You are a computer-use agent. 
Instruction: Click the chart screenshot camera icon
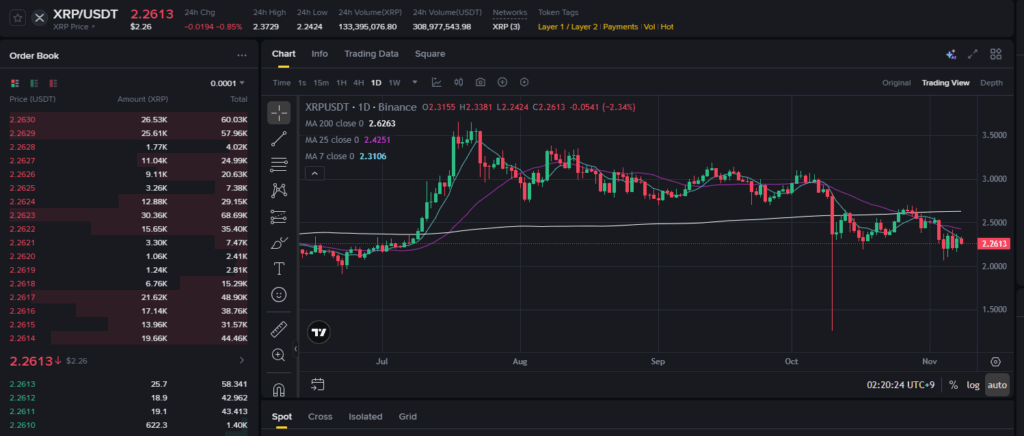click(x=481, y=82)
